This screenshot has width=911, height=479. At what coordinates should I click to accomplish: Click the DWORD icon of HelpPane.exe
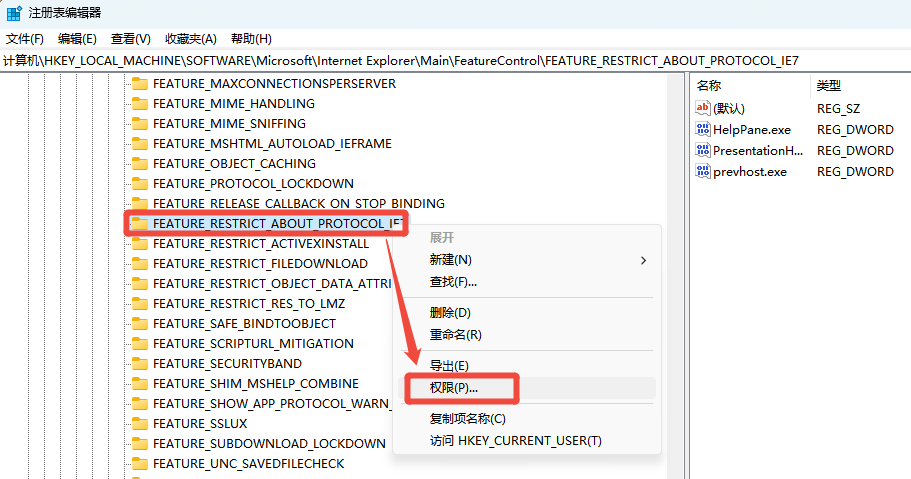tap(702, 129)
